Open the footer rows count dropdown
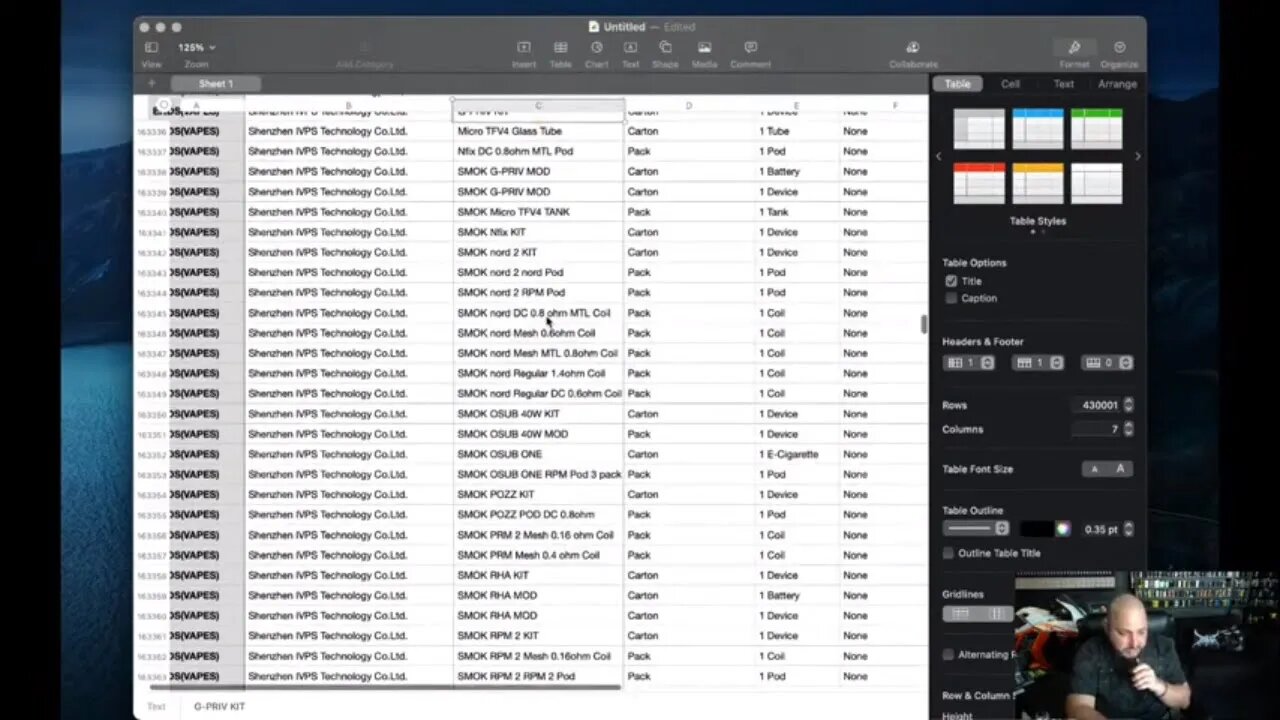This screenshot has height=720, width=1280. point(1108,363)
